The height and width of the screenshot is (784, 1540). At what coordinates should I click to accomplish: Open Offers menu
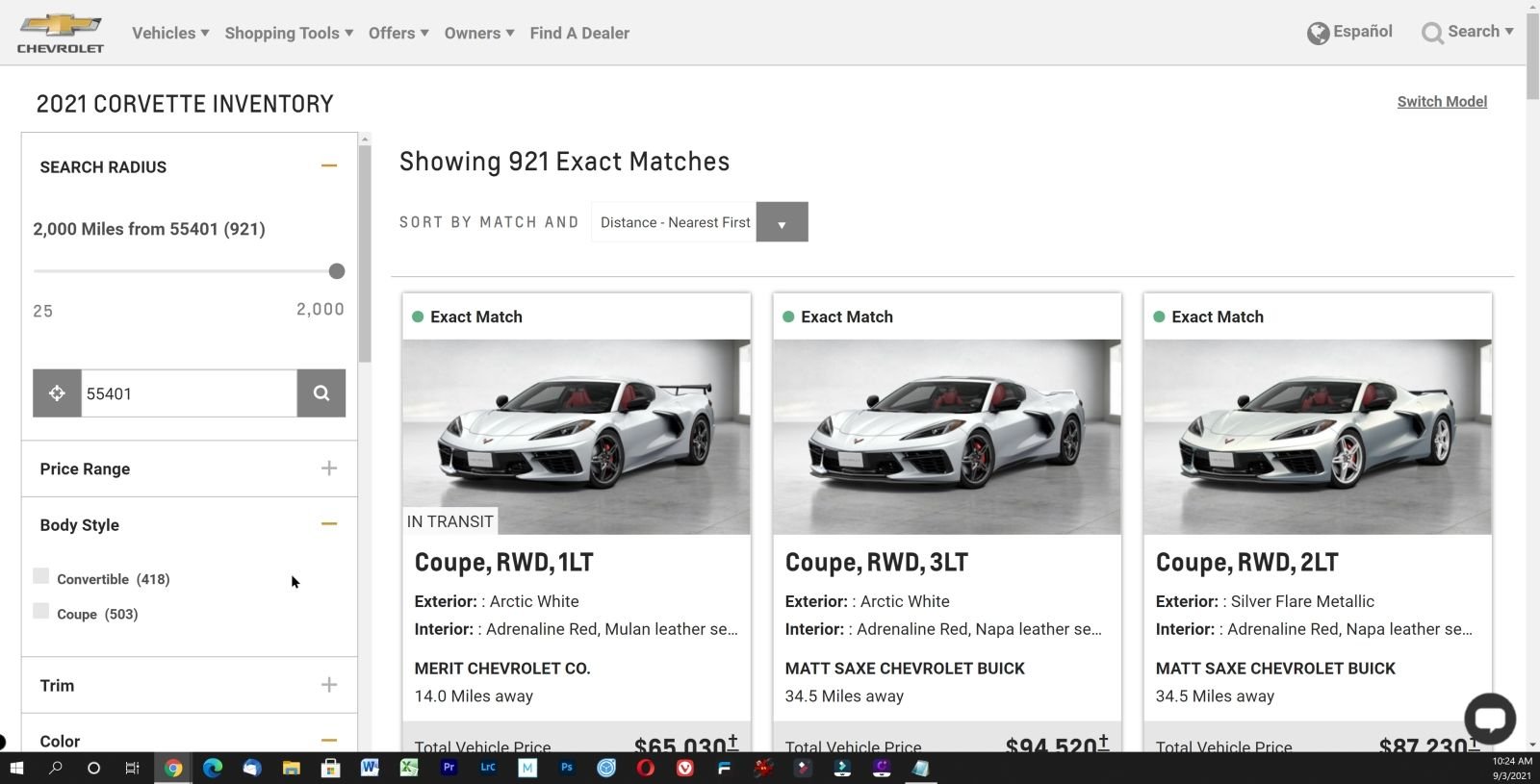[x=398, y=33]
